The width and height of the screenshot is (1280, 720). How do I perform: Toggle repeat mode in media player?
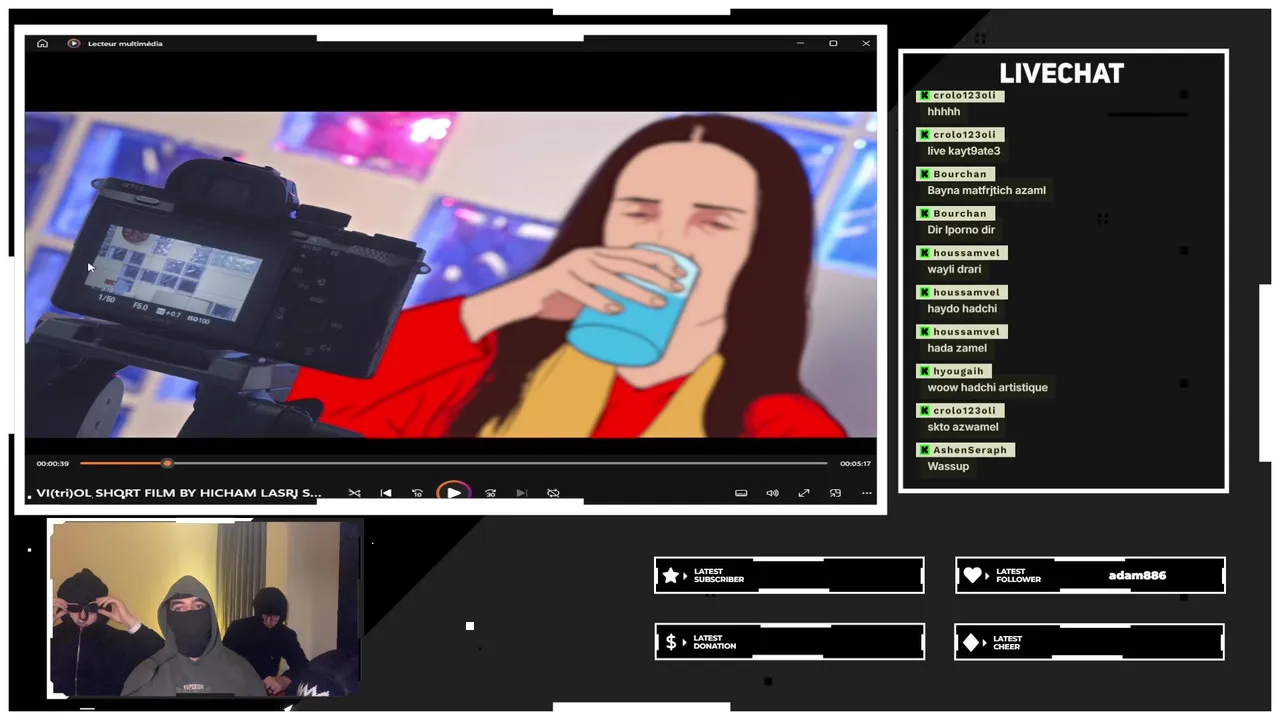click(553, 493)
